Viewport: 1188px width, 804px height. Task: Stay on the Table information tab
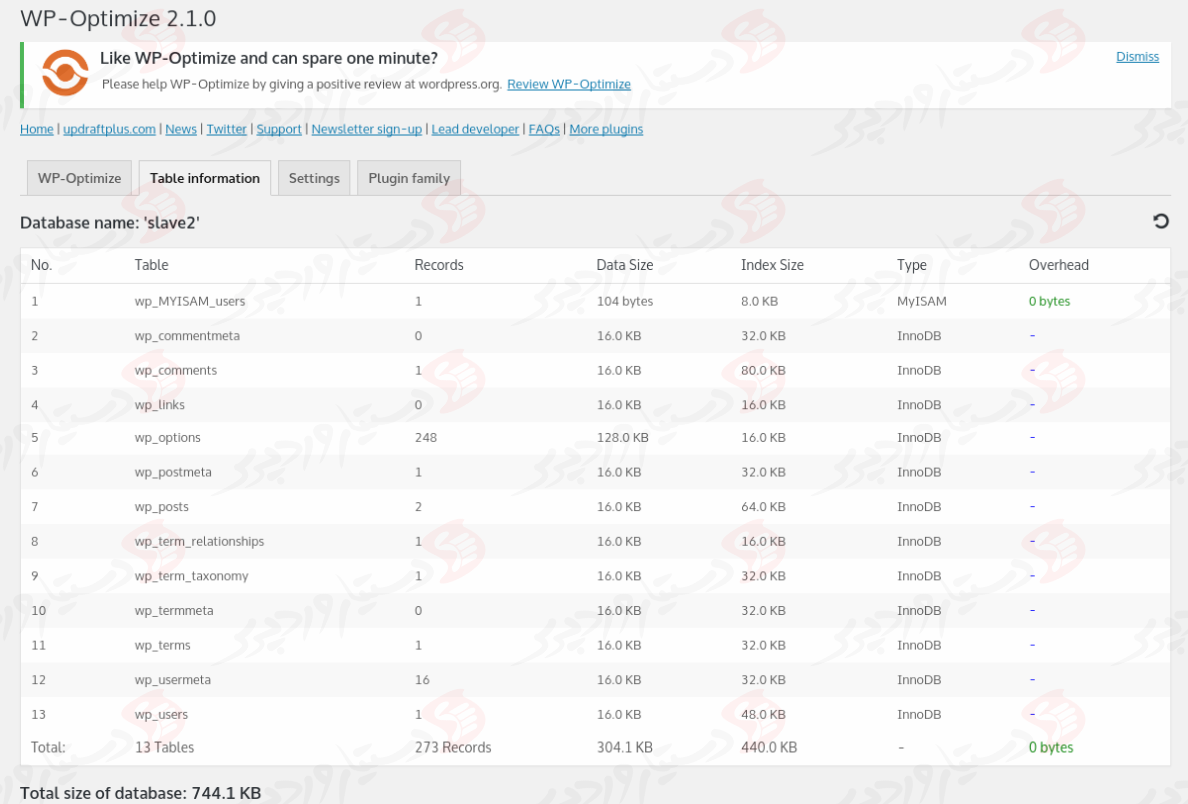click(x=204, y=178)
